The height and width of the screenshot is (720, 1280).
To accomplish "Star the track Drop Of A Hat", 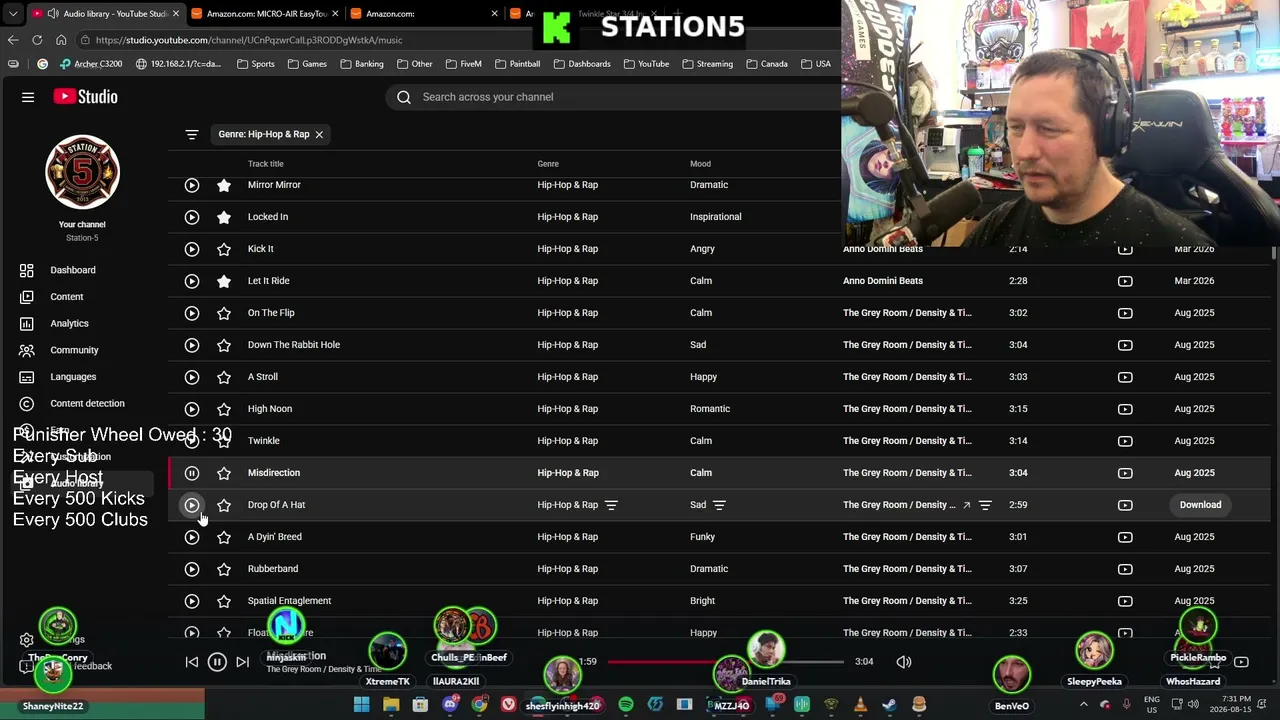I will coord(224,505).
